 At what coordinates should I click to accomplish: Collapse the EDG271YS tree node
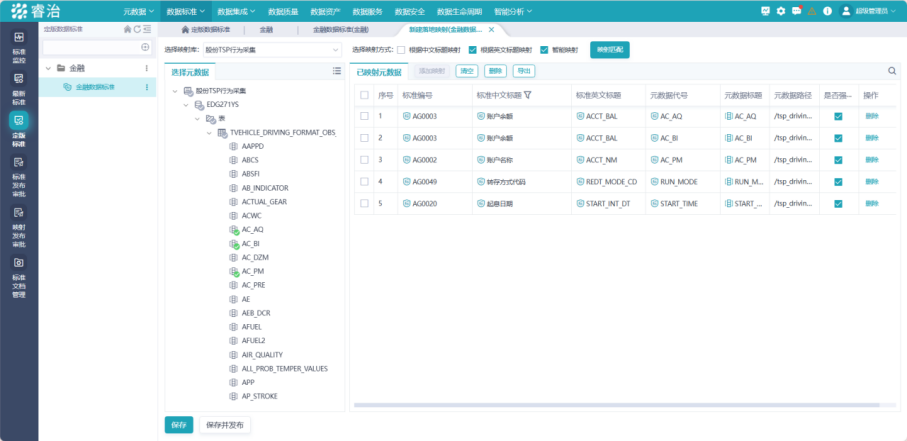(187, 104)
